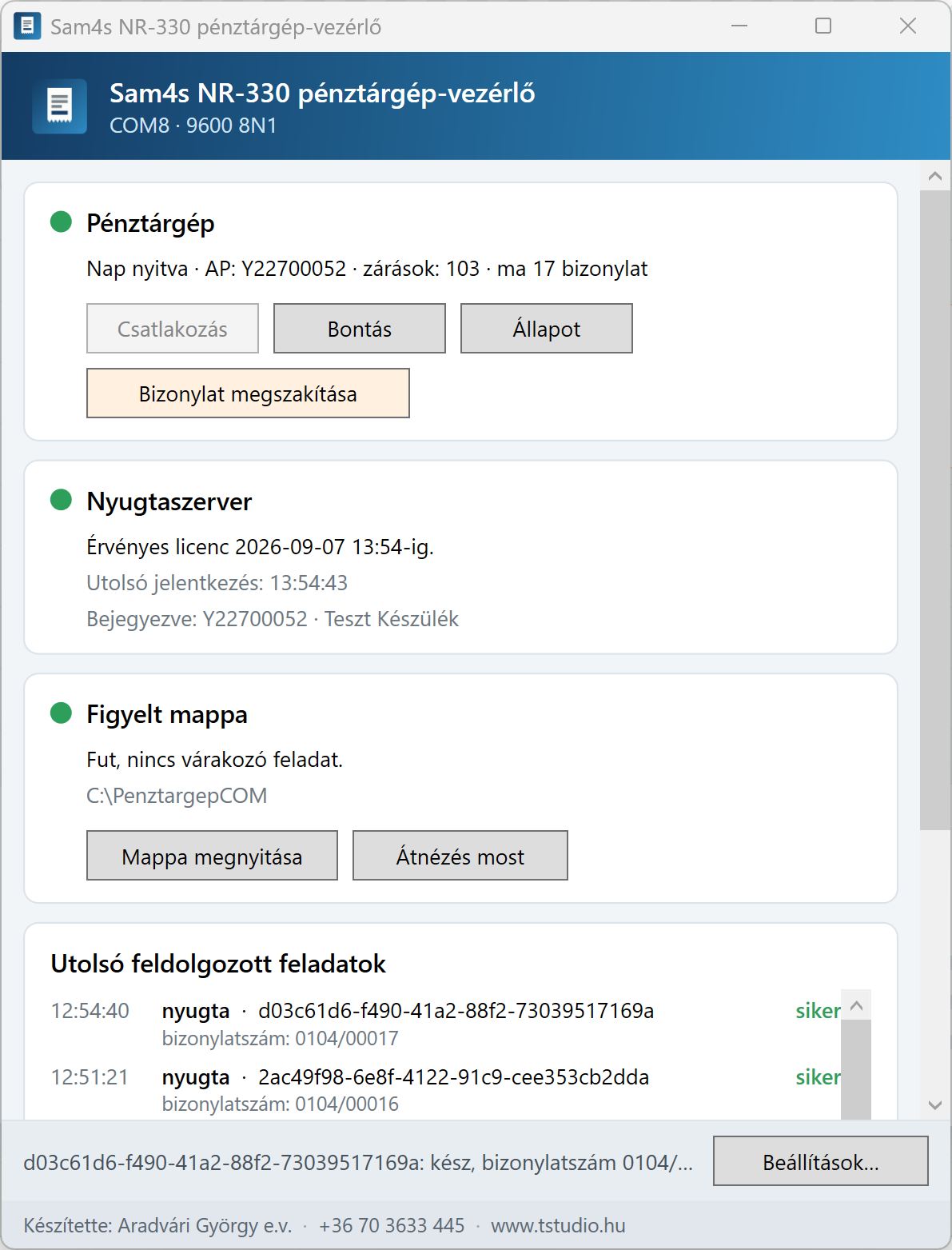
Task: Click the Átnézés most button
Action: pyautogui.click(x=460, y=857)
